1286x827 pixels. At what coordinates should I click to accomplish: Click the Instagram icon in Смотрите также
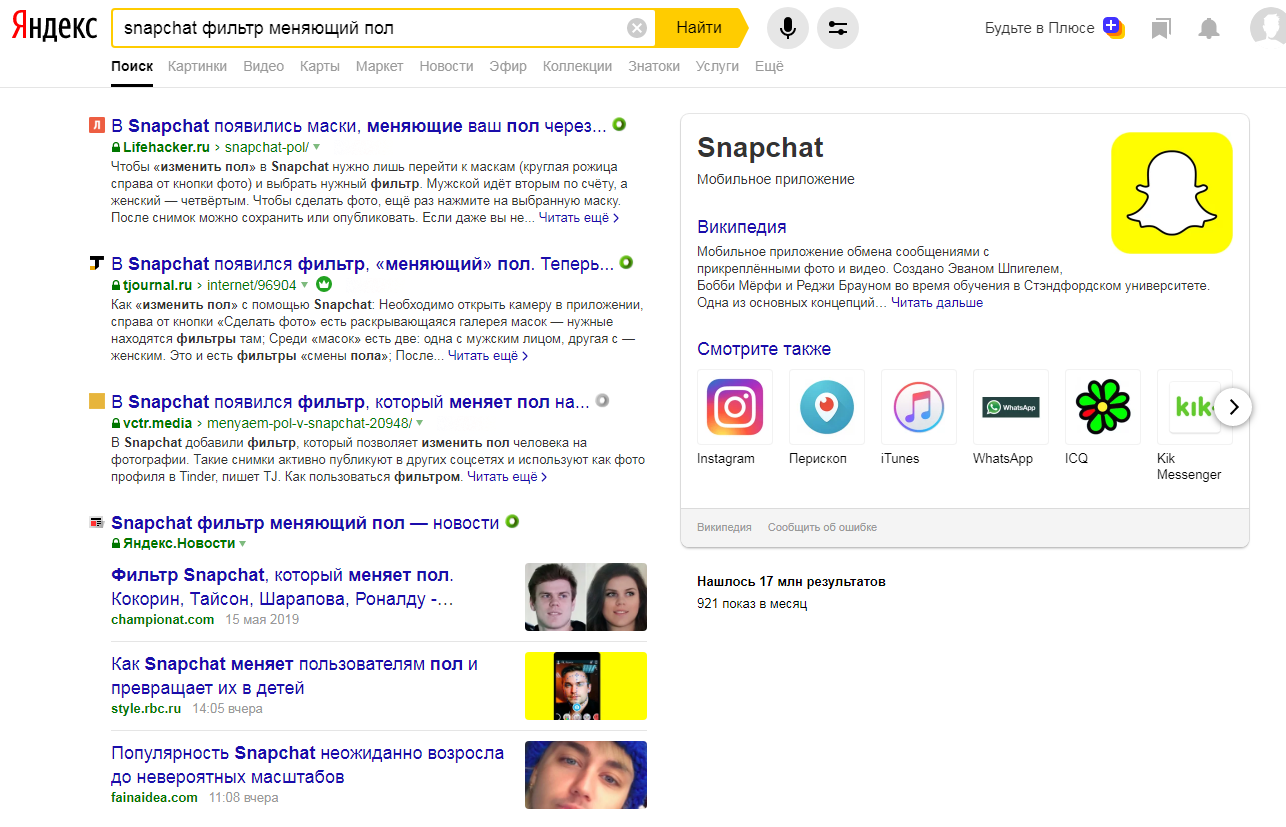pos(735,407)
